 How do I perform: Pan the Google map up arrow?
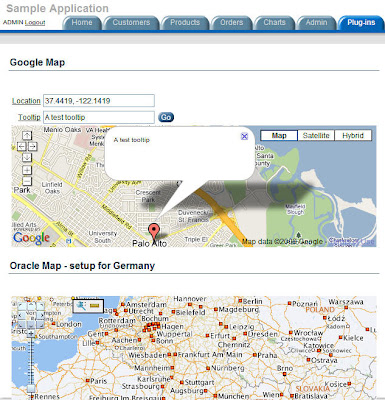(x=27, y=135)
